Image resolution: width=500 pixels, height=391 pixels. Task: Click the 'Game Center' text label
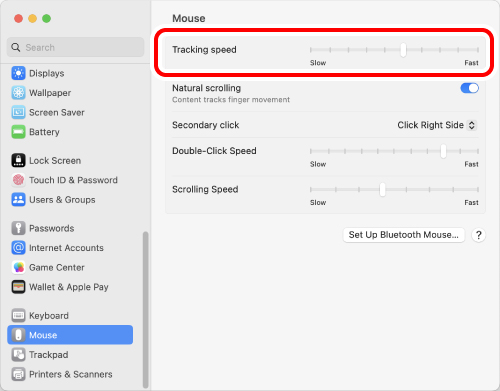tap(57, 267)
